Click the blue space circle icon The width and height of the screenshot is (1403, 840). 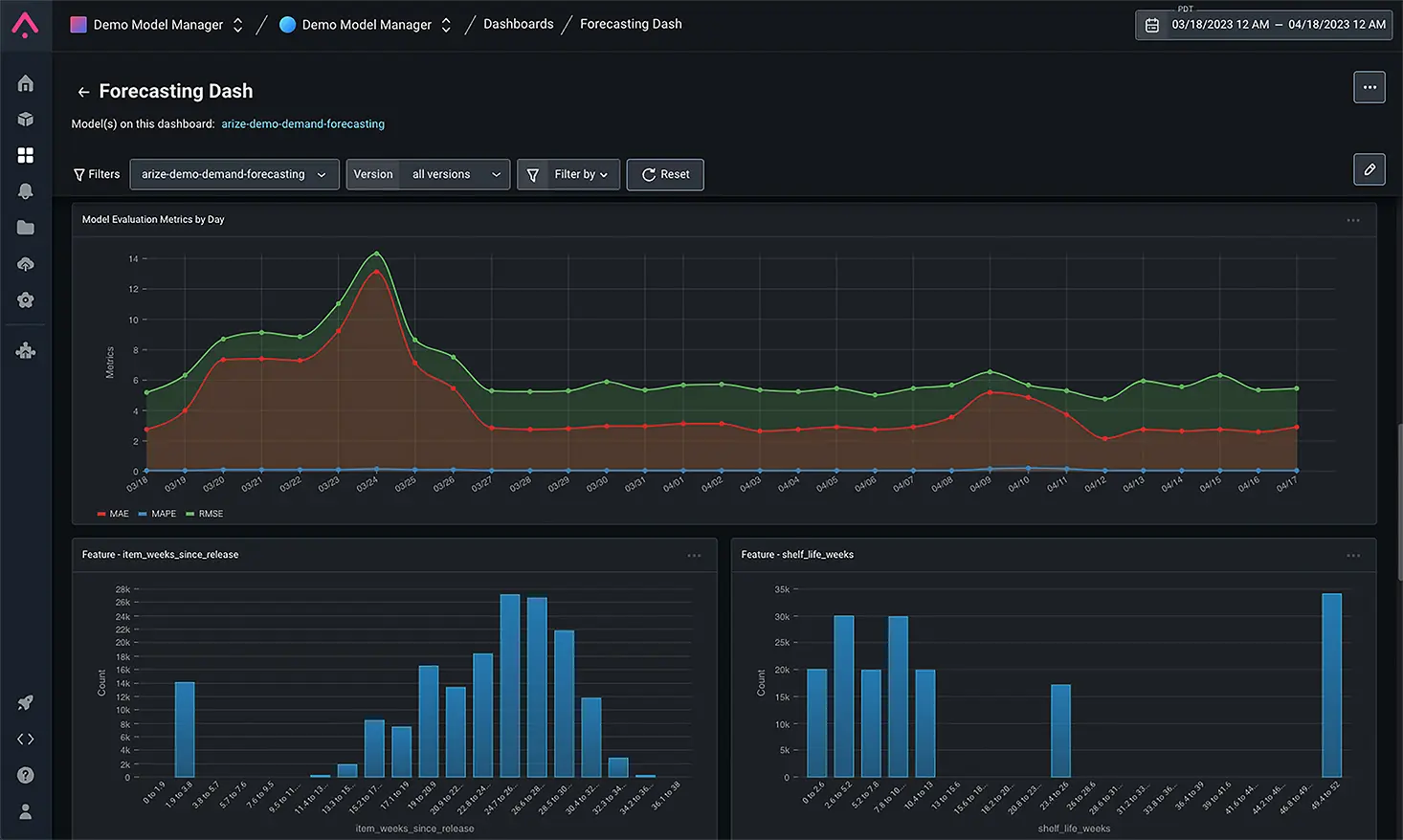(x=287, y=25)
